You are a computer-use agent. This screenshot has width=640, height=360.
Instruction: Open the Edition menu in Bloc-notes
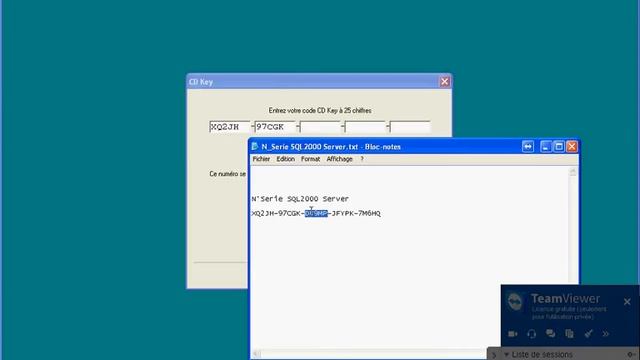(x=285, y=159)
